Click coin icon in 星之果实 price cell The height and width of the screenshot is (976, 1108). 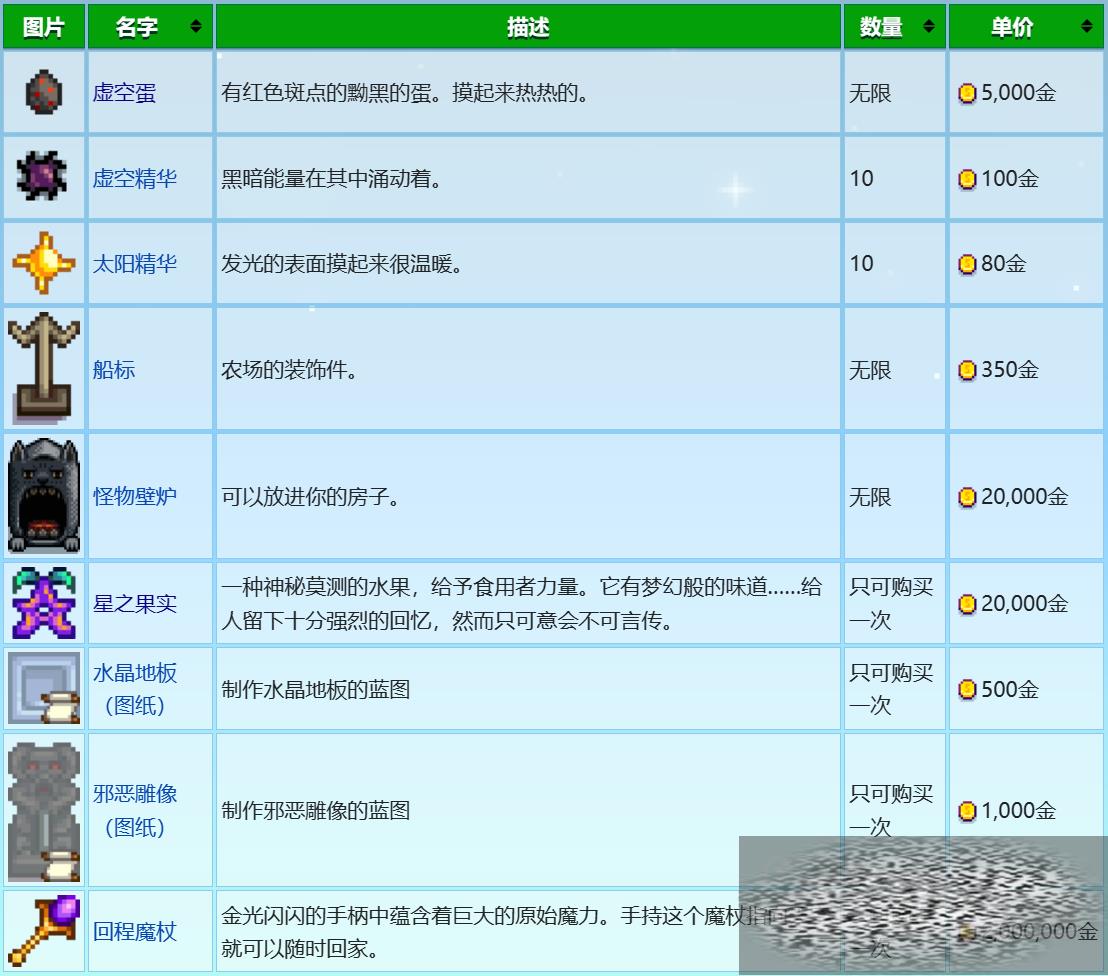967,604
